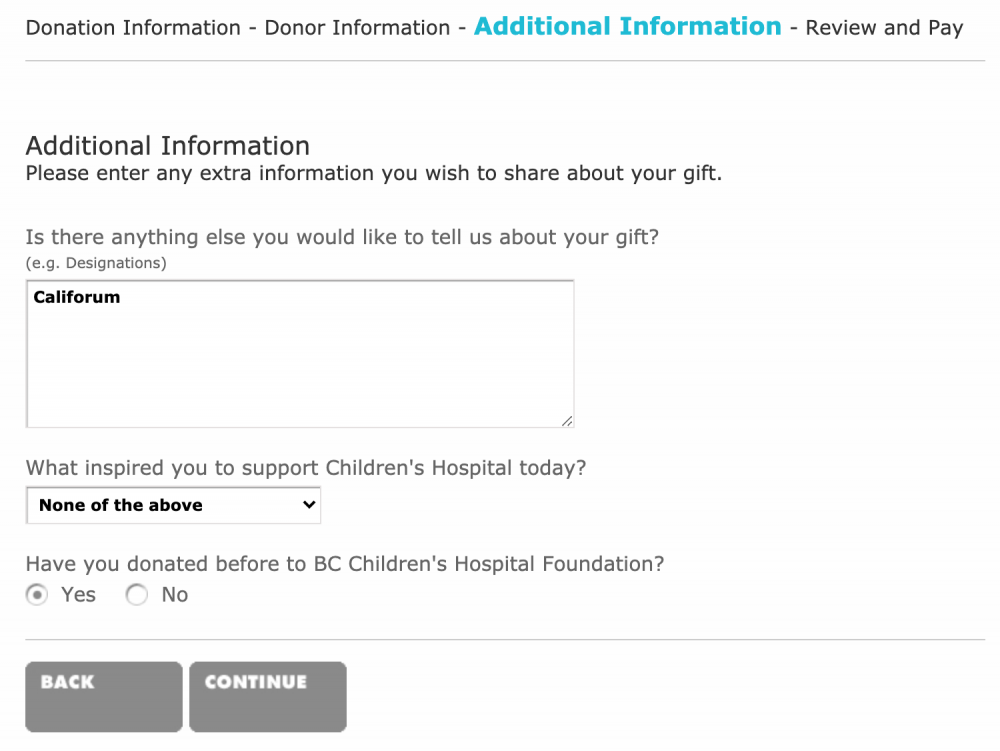
Task: Click the '(e.g. Designations)' hint text
Action: pyautogui.click(x=96, y=264)
